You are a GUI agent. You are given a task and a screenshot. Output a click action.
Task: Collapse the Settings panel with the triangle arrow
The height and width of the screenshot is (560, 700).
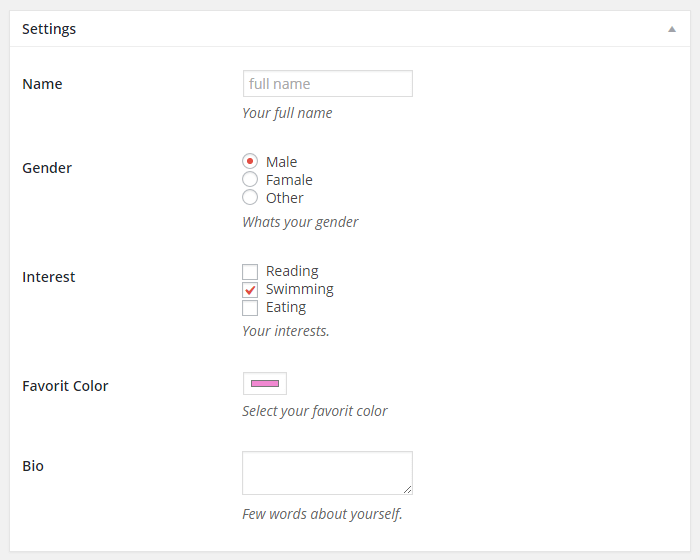pyautogui.click(x=671, y=29)
